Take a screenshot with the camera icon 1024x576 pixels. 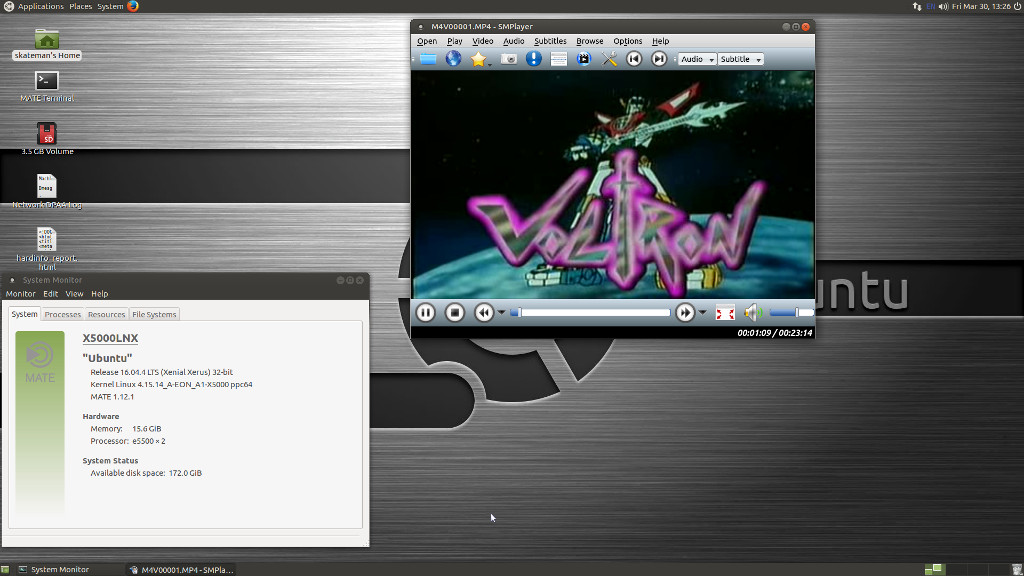[509, 59]
